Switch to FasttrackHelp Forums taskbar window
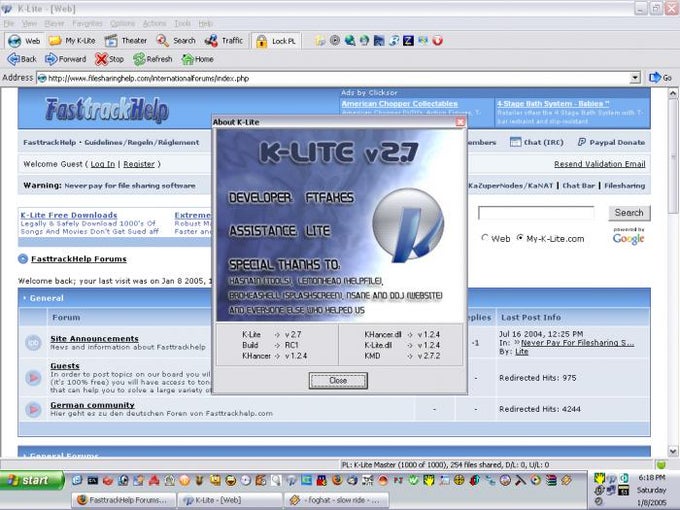This screenshot has width=680, height=510. pos(124,500)
